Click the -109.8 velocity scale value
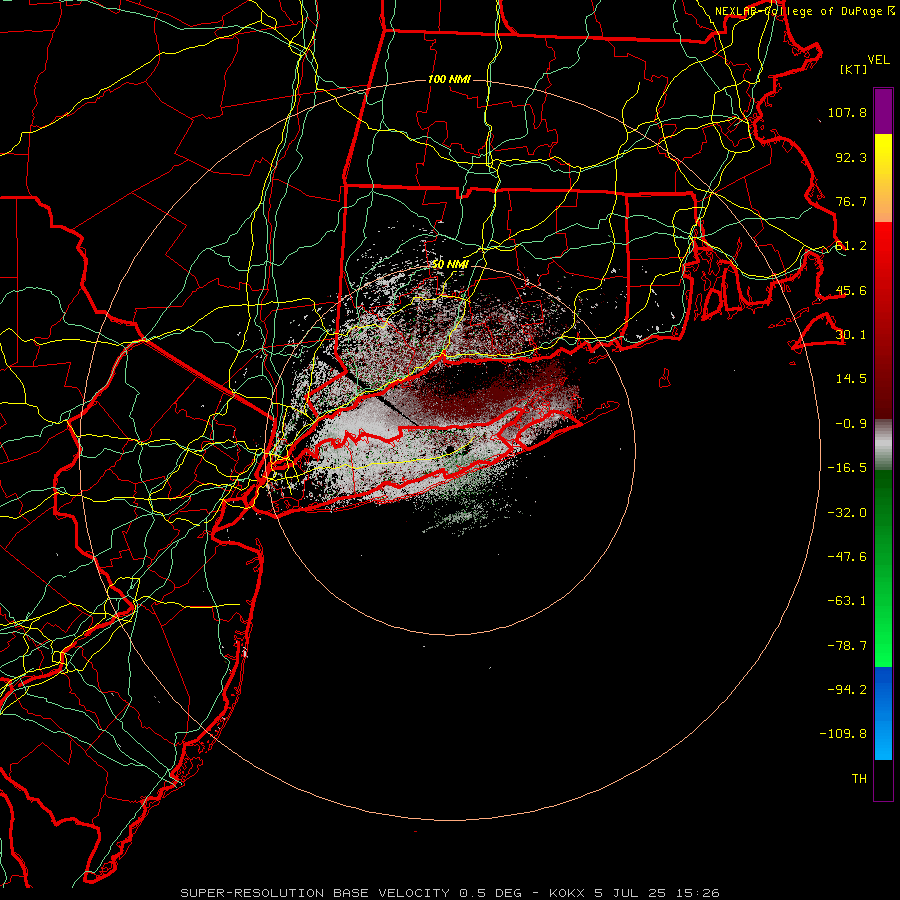900x900 pixels. coord(843,734)
